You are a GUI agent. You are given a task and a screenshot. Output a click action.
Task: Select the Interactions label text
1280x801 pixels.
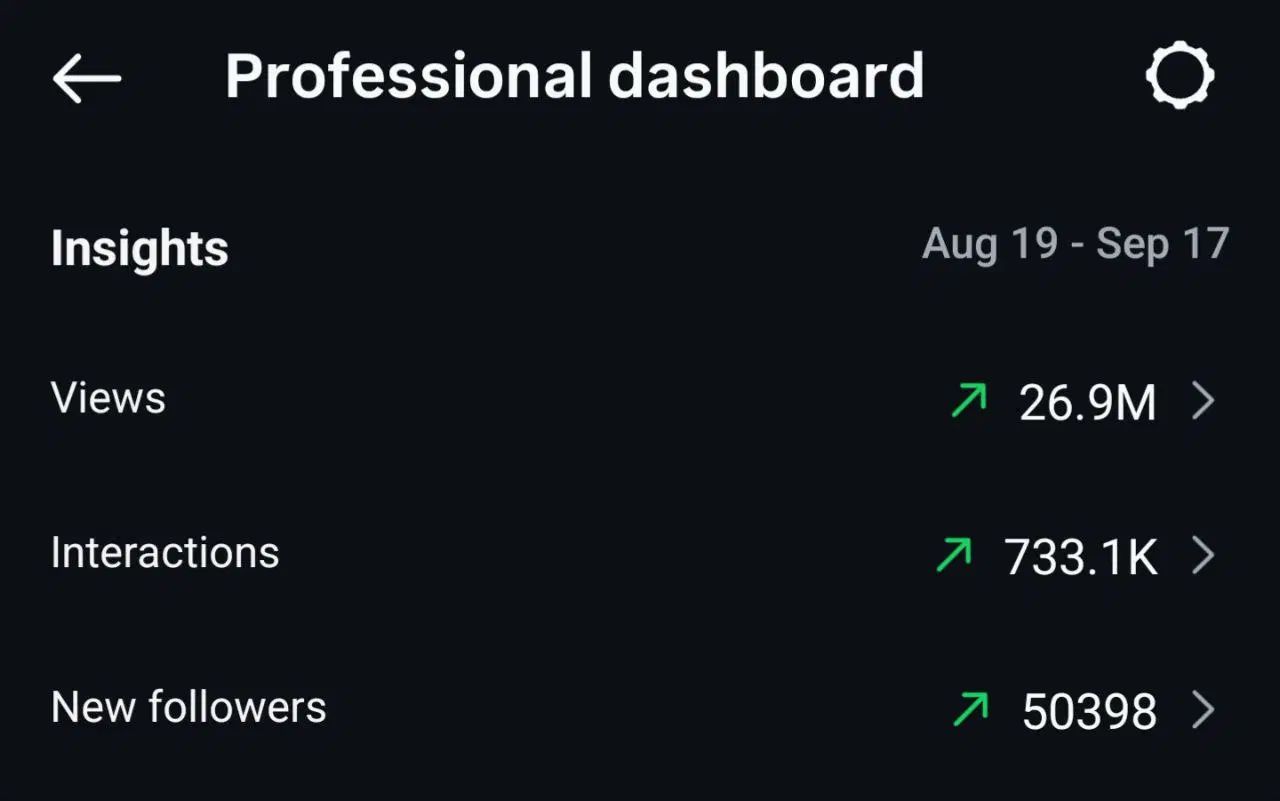[x=165, y=553]
